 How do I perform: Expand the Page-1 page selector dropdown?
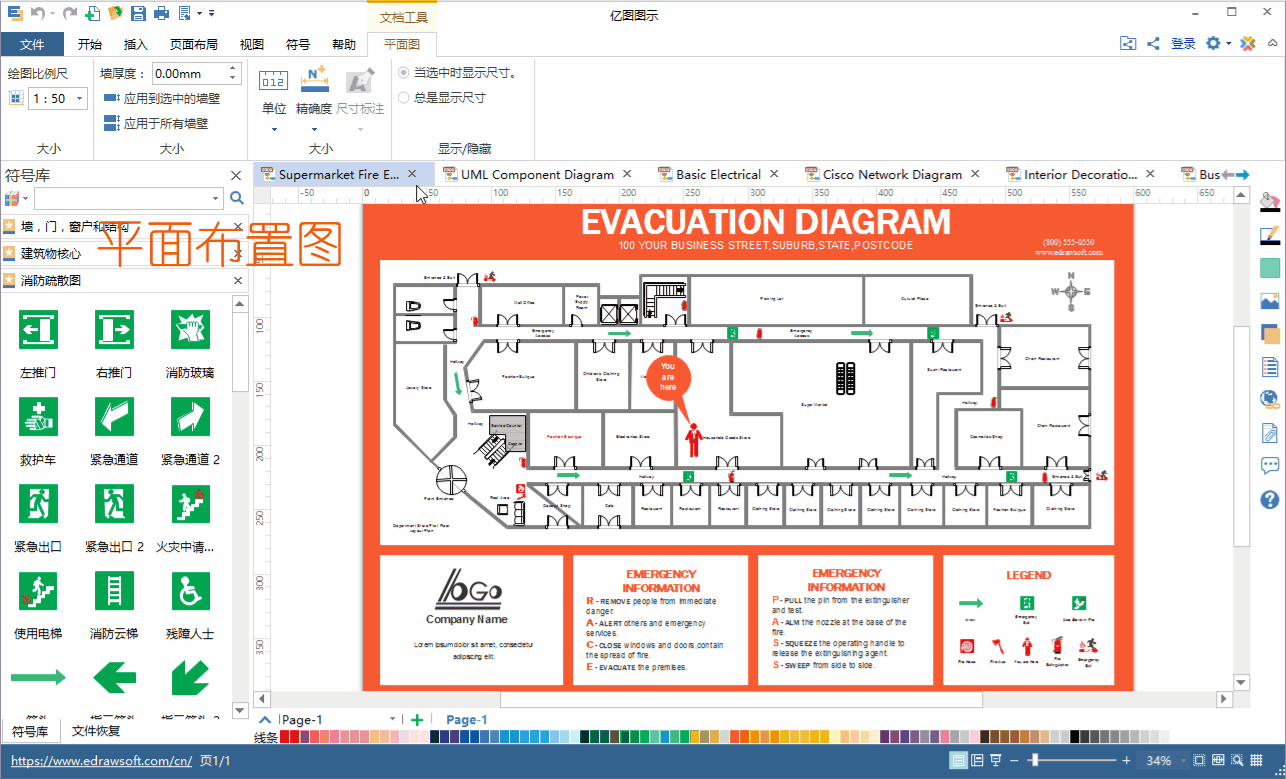click(x=392, y=719)
